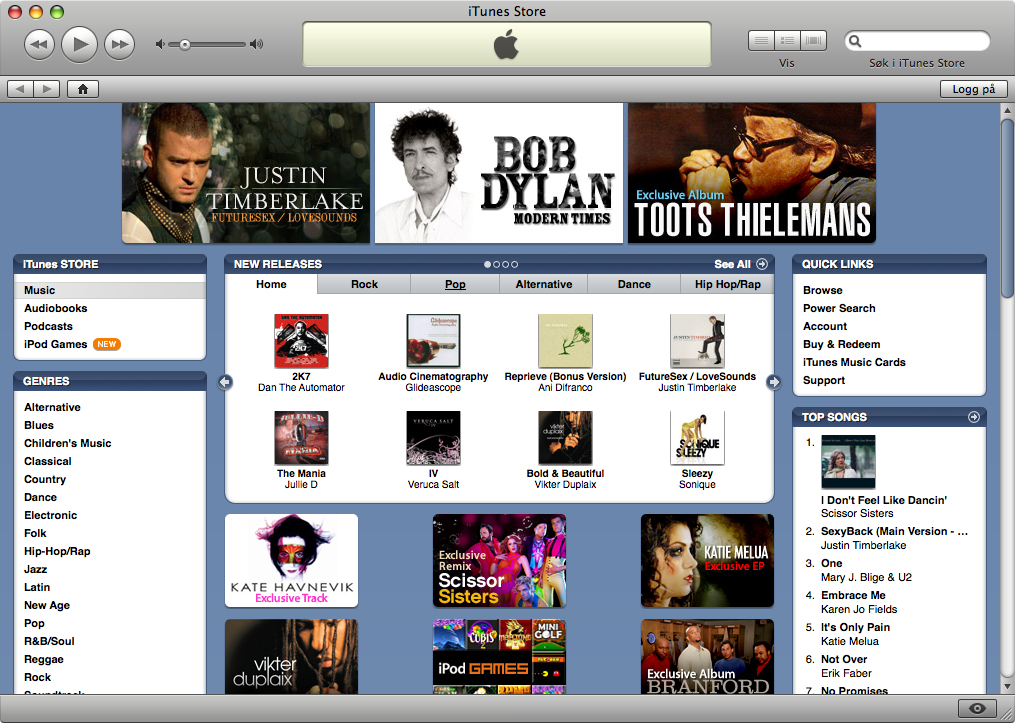Click the NEW badge beside iPod Games

coord(107,344)
